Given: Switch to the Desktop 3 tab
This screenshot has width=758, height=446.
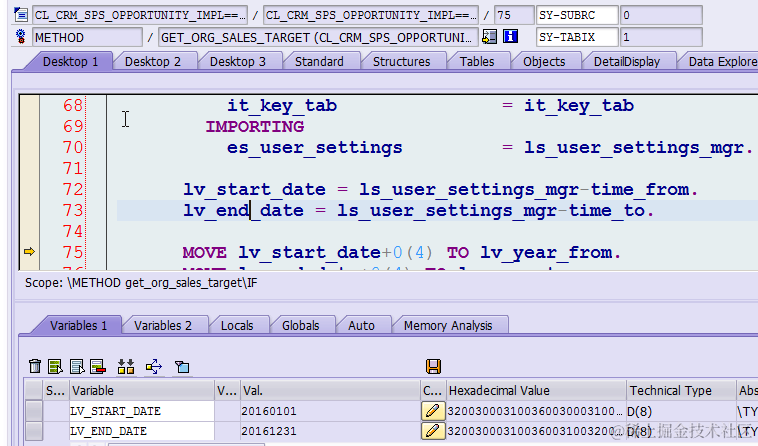Looking at the screenshot, I should tap(238, 61).
